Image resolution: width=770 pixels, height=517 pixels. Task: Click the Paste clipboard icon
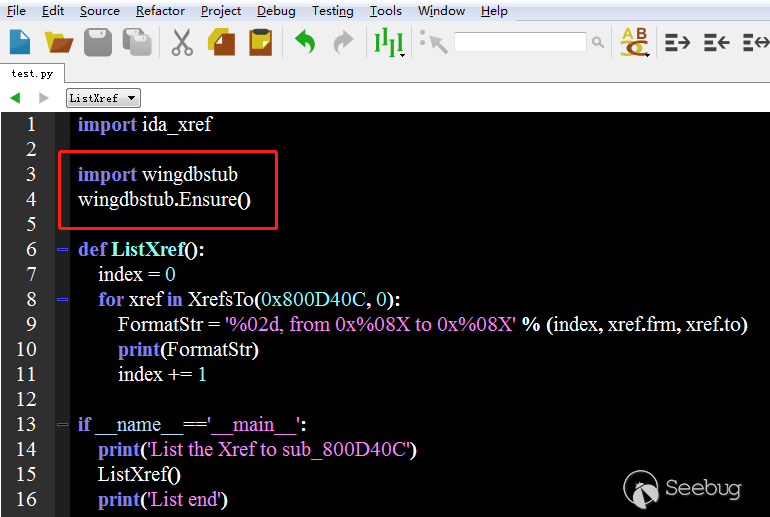point(260,42)
